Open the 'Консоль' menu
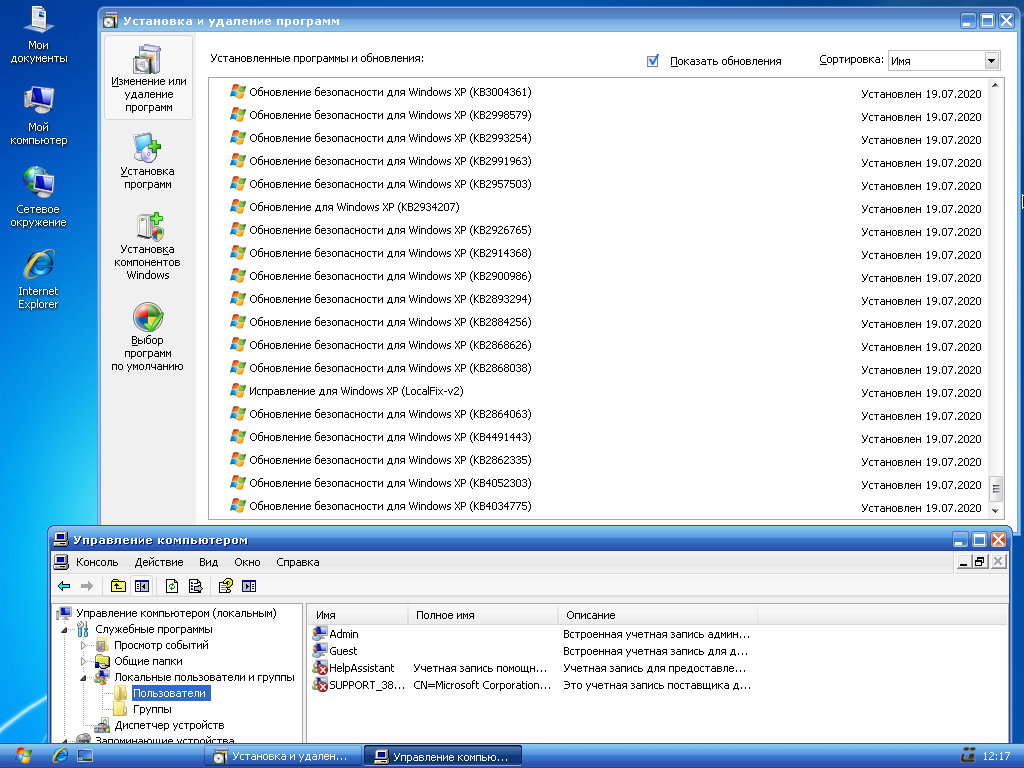Image resolution: width=1024 pixels, height=768 pixels. [97, 562]
